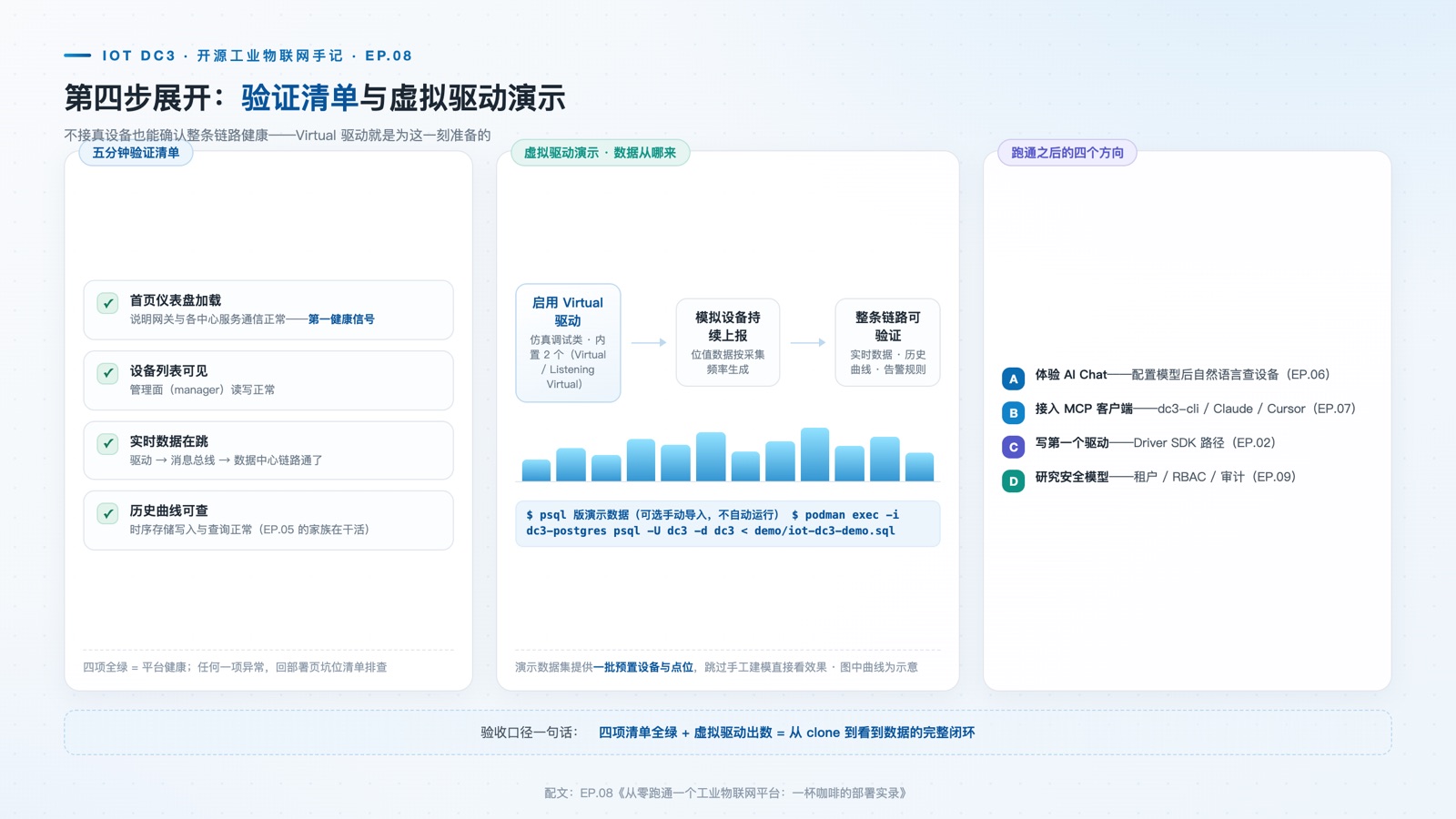Click the checkmark icon beside 历史曲线可查
Viewport: 1456px width, 819px height.
click(x=107, y=513)
